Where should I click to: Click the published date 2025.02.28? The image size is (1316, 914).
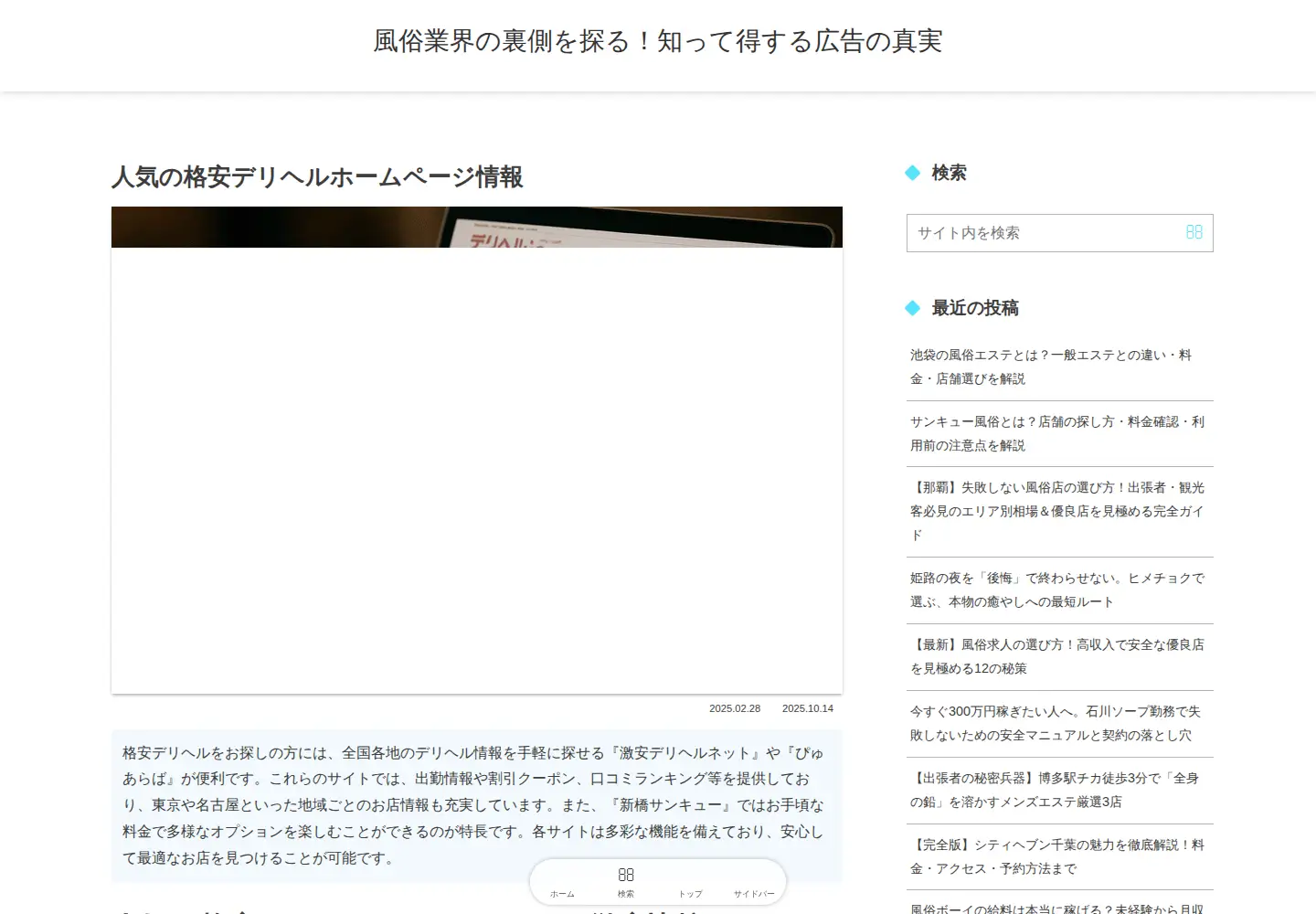point(735,708)
